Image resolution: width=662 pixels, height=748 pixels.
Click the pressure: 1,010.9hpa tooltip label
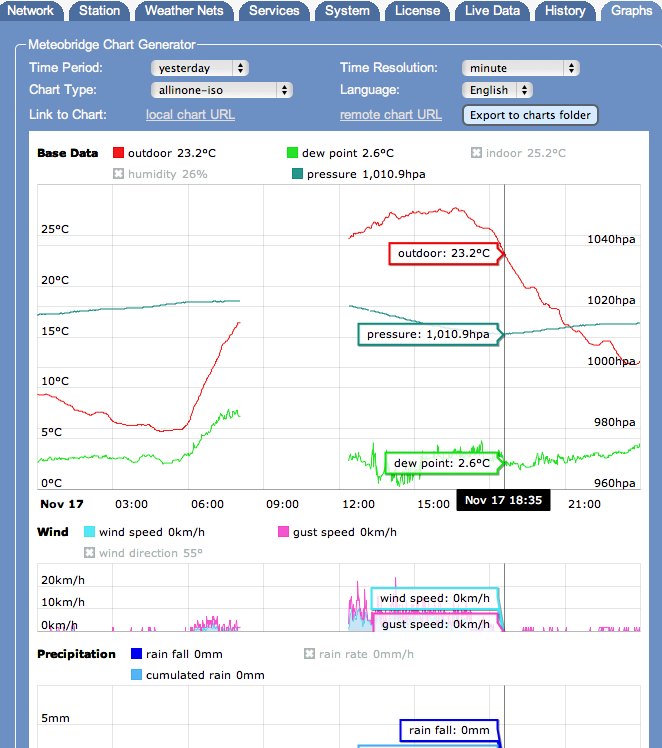(x=428, y=334)
